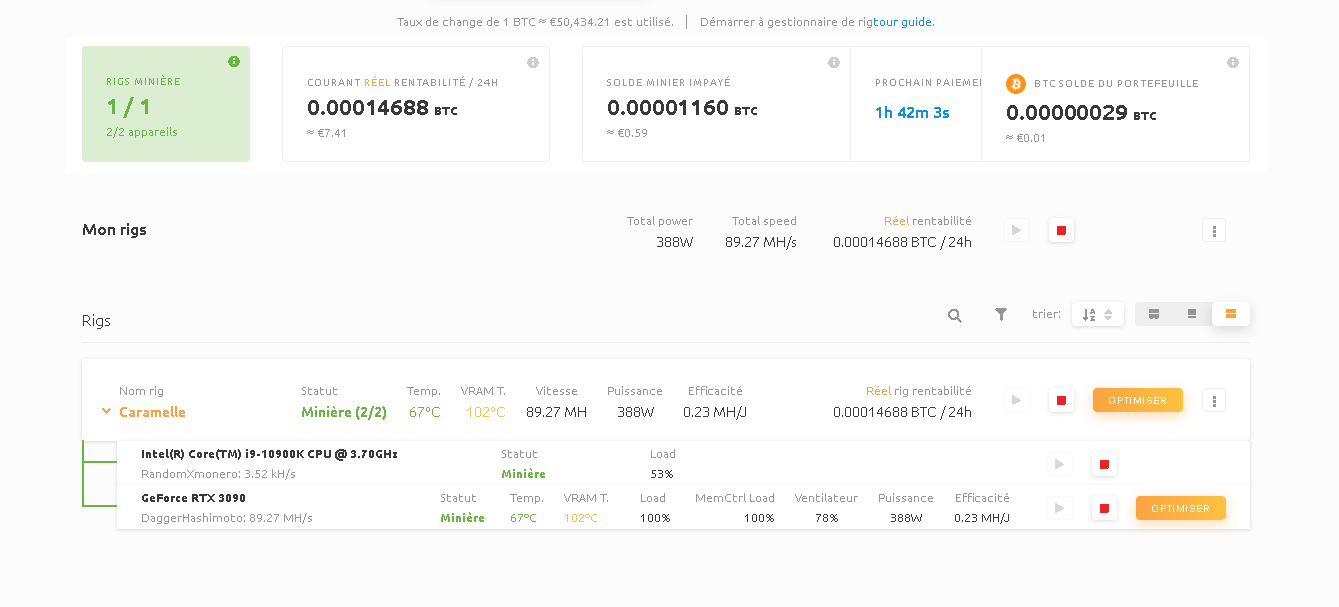Stop the Intel Core i9-10900K CPU miner
Image resolution: width=1339 pixels, height=607 pixels.
click(1104, 464)
